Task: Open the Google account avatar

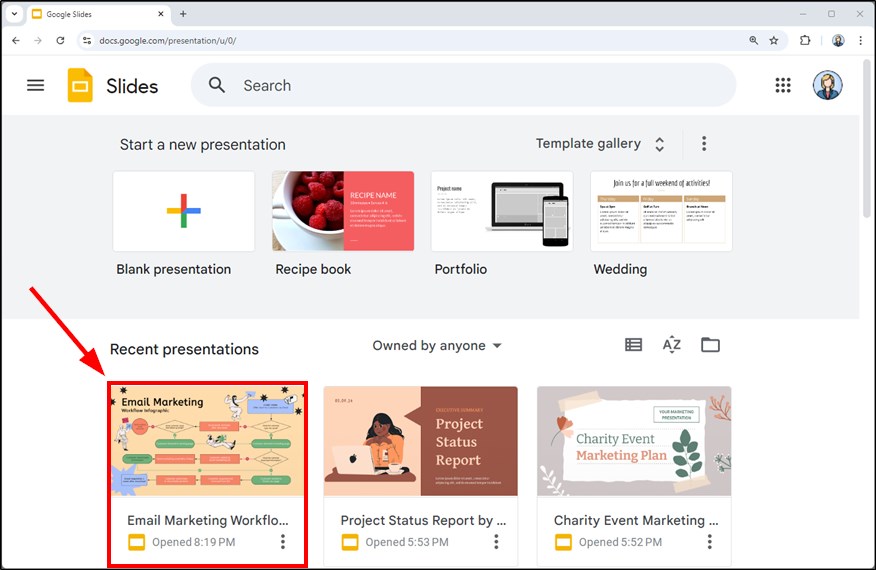Action: point(827,85)
